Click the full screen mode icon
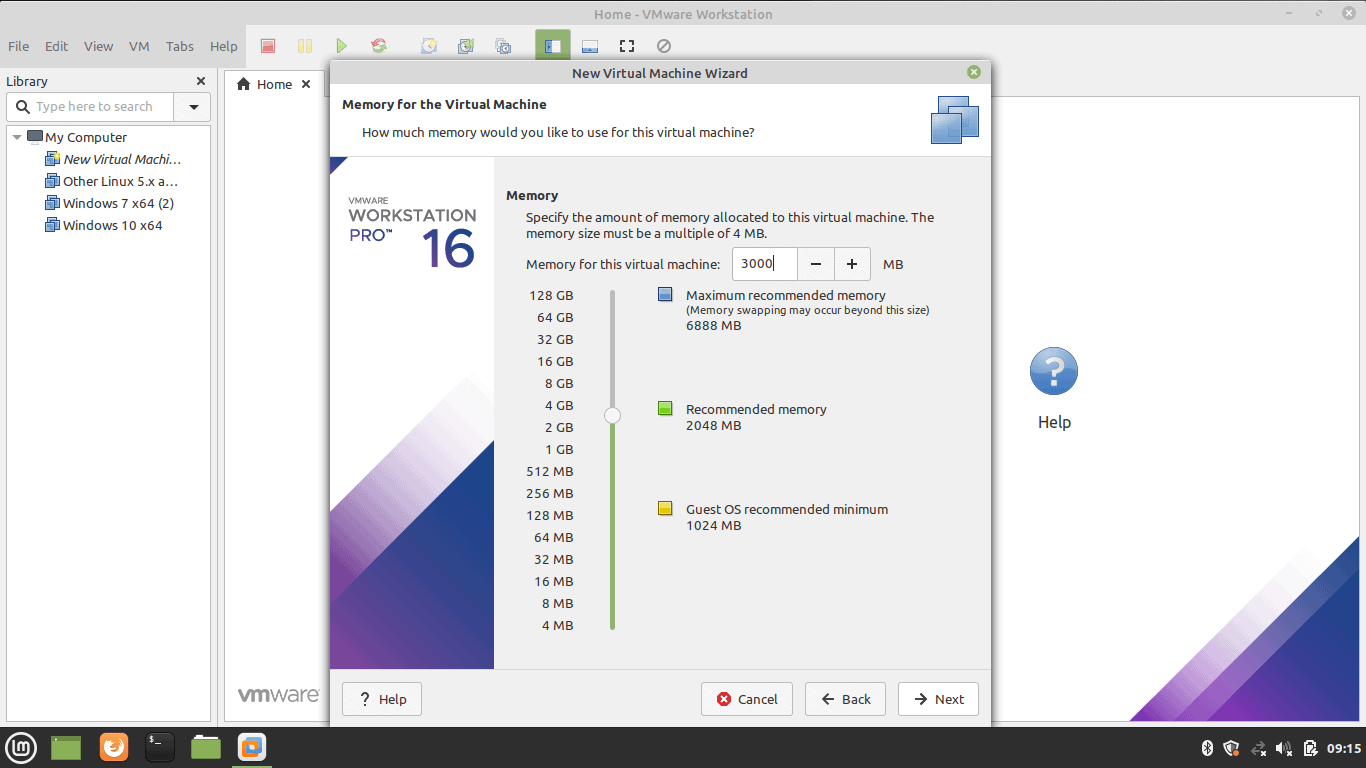The width and height of the screenshot is (1366, 768). point(627,46)
